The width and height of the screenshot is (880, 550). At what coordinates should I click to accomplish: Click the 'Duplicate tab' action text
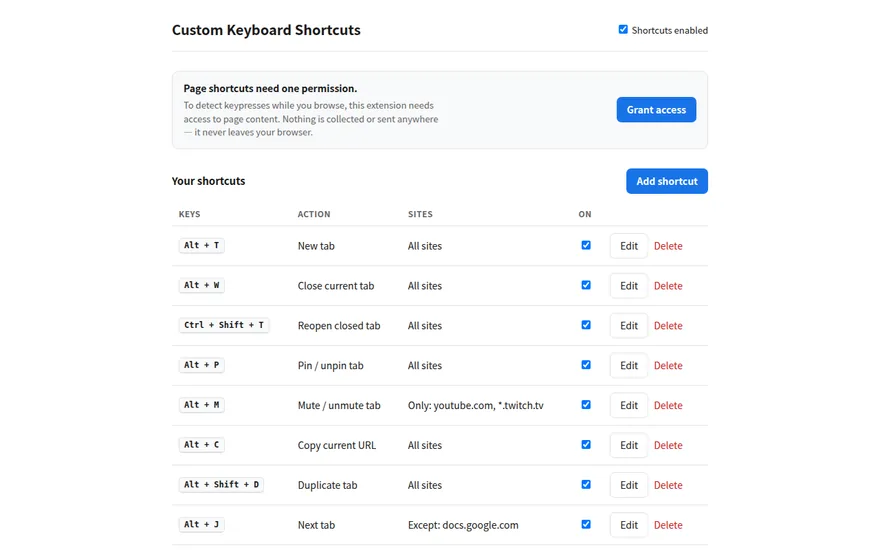[x=327, y=485]
